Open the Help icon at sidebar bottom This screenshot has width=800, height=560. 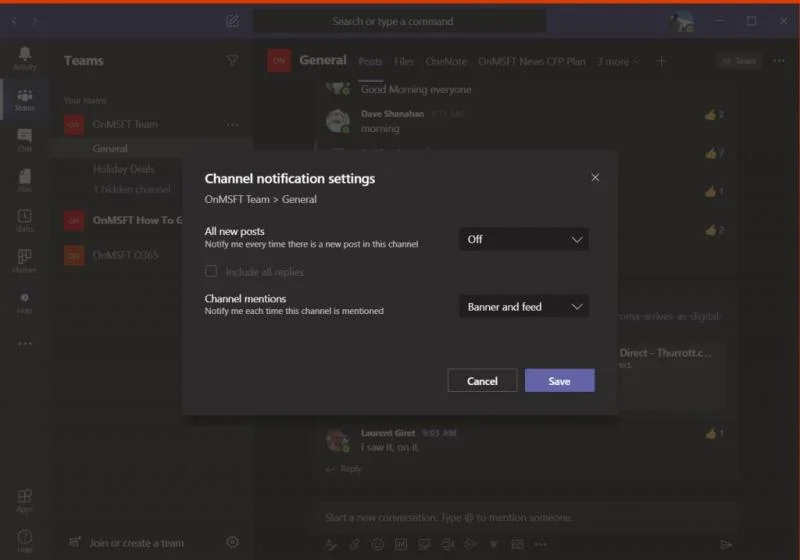(24, 541)
